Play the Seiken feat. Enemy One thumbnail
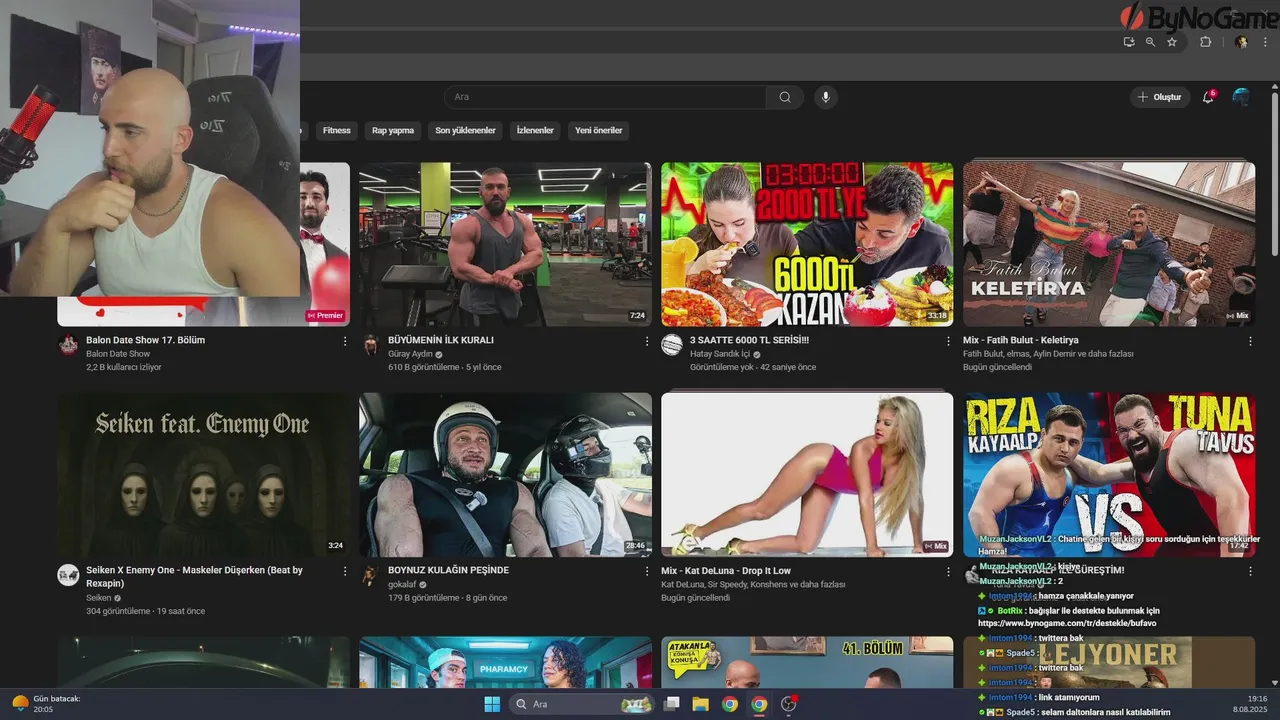This screenshot has width=1280, height=720. tap(204, 475)
